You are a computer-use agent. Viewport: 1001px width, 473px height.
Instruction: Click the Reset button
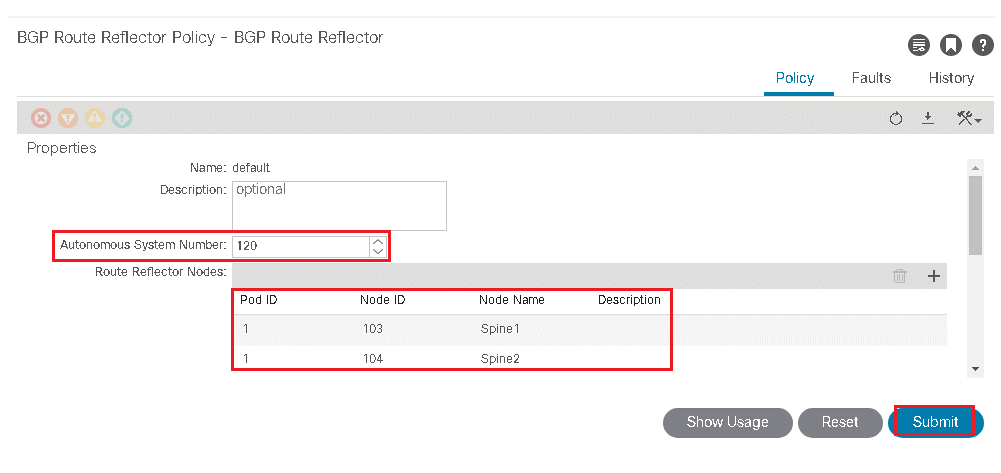point(840,422)
